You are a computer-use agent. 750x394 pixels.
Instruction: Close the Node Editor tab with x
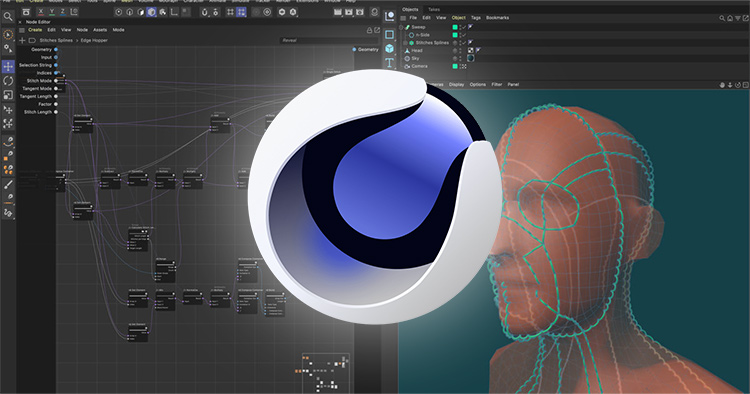[x=20, y=22]
